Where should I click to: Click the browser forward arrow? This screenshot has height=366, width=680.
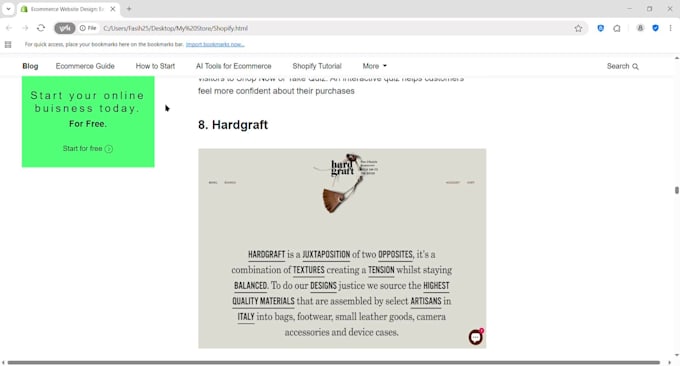pyautogui.click(x=25, y=28)
